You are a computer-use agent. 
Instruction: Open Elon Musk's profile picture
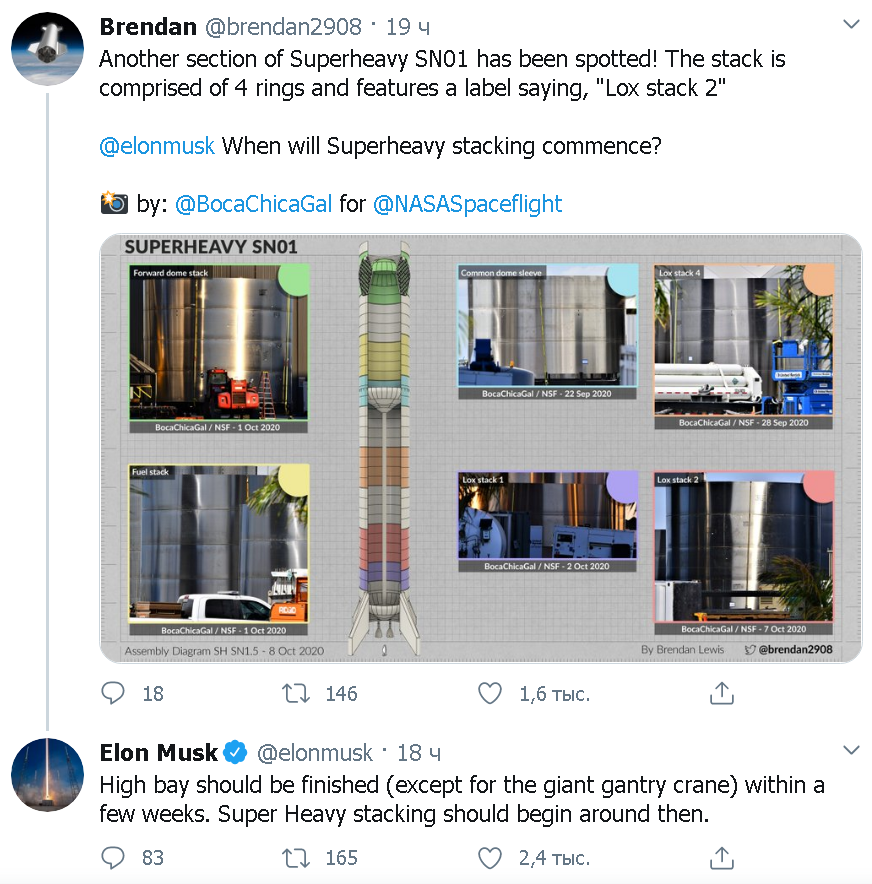(47, 774)
